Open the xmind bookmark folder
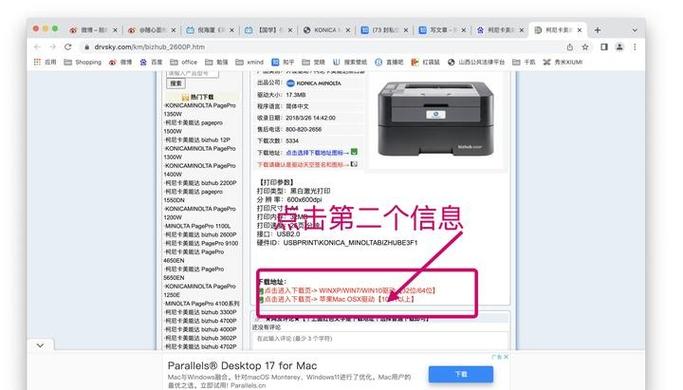This screenshot has height=390, width=683. 249,62
